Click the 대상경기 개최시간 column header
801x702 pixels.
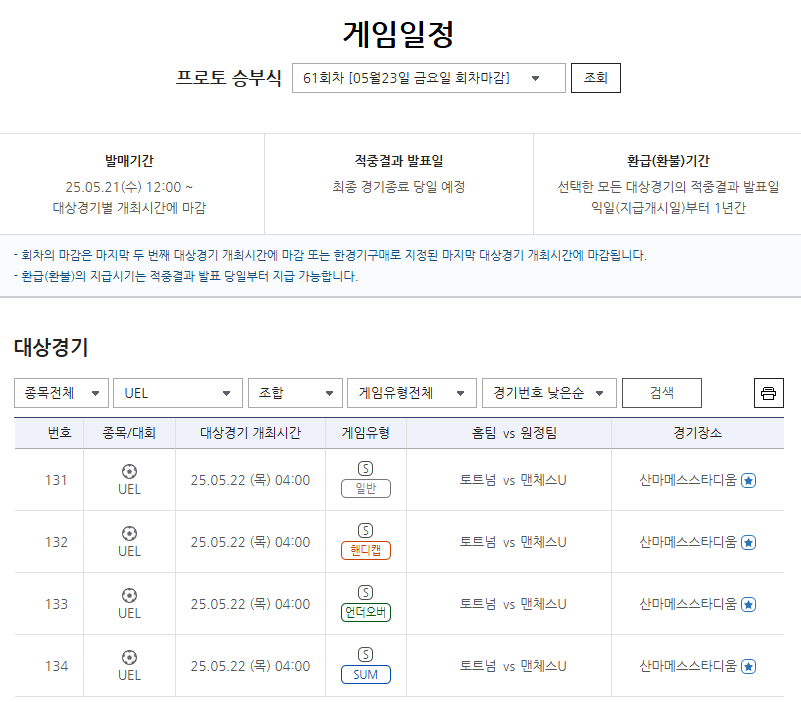pyautogui.click(x=250, y=433)
